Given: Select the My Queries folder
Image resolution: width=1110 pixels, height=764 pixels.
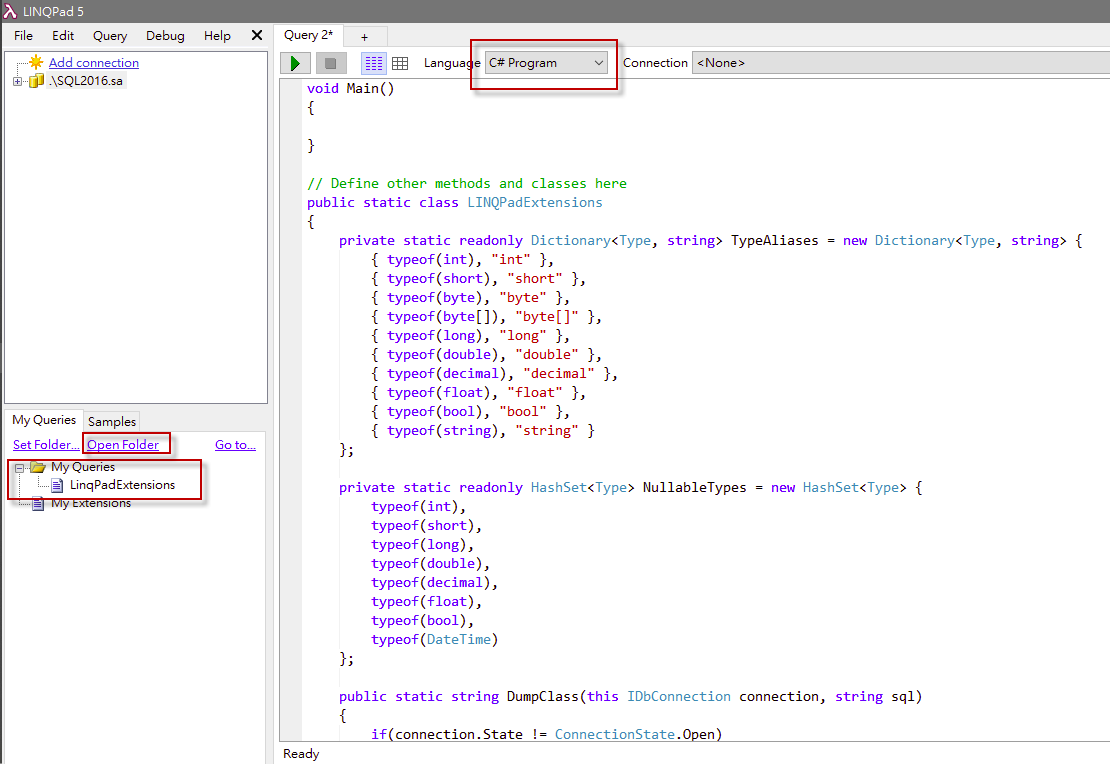Looking at the screenshot, I should pyautogui.click(x=83, y=467).
